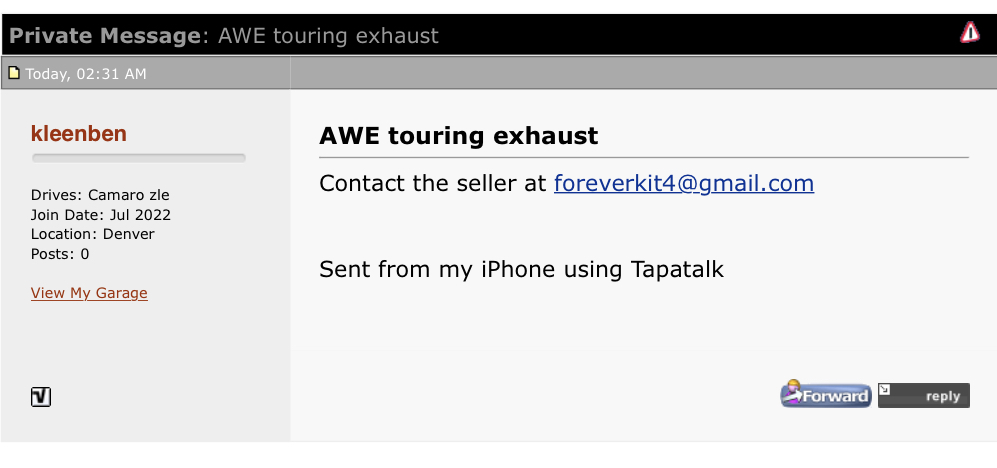997x468 pixels.
Task: Click the person icon on Forward button
Action: pos(794,390)
